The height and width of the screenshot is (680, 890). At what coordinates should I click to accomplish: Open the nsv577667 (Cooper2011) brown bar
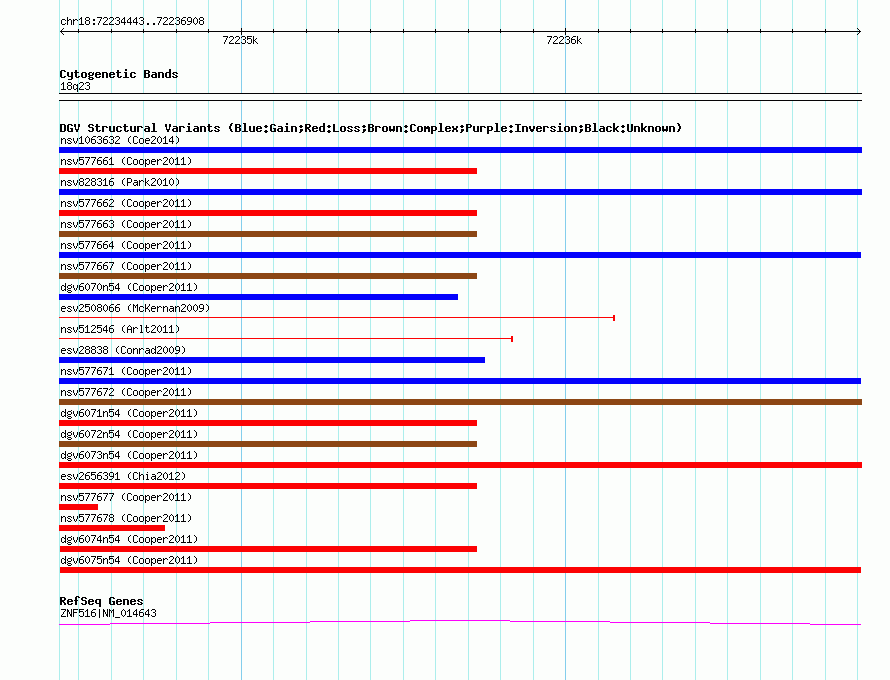(x=268, y=276)
